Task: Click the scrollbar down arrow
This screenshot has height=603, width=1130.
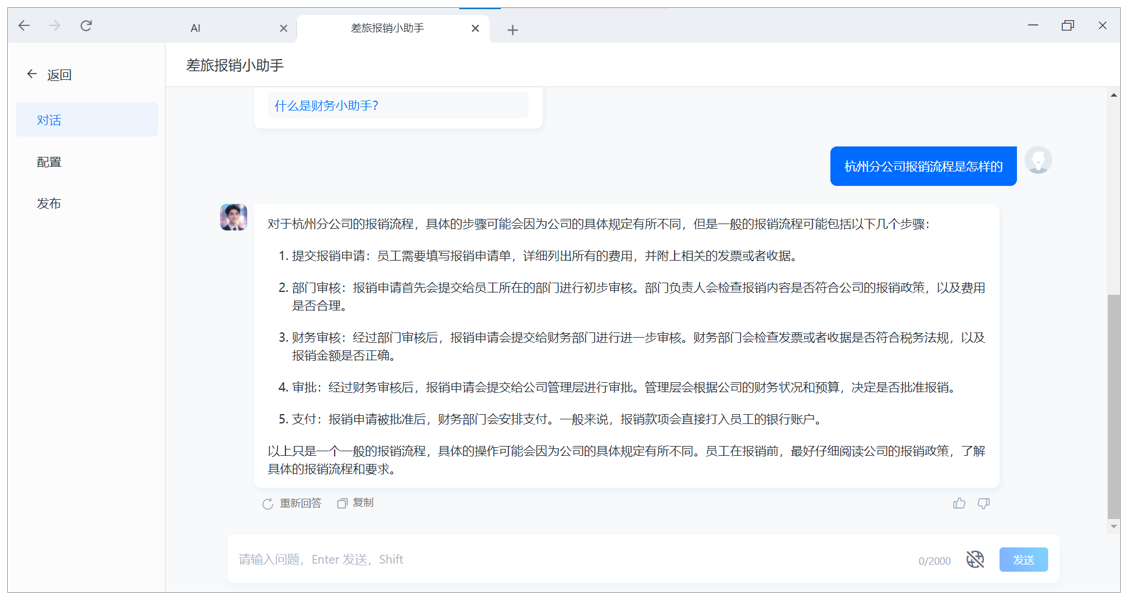Action: [x=1114, y=526]
